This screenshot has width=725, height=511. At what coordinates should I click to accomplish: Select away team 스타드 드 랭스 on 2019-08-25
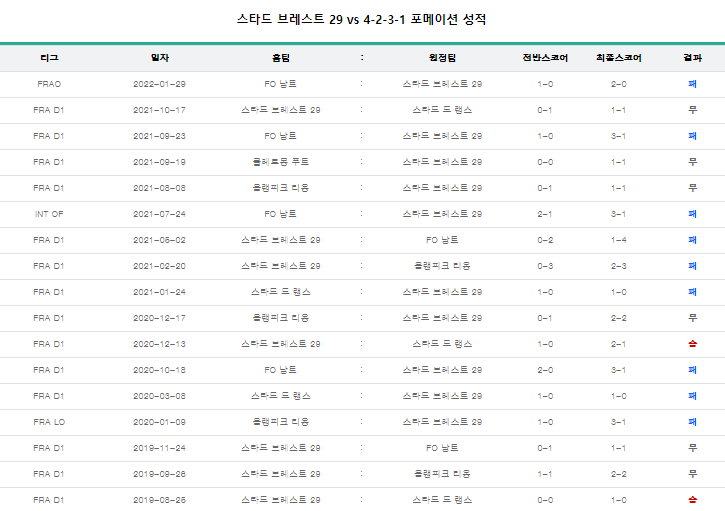tap(442, 500)
